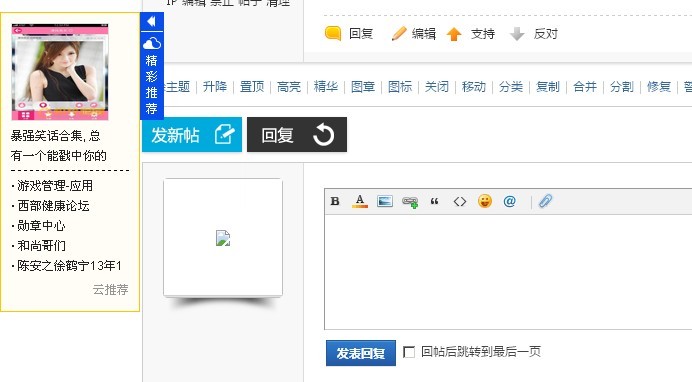
Task: Select the 图标 moderation option
Action: coord(400,86)
